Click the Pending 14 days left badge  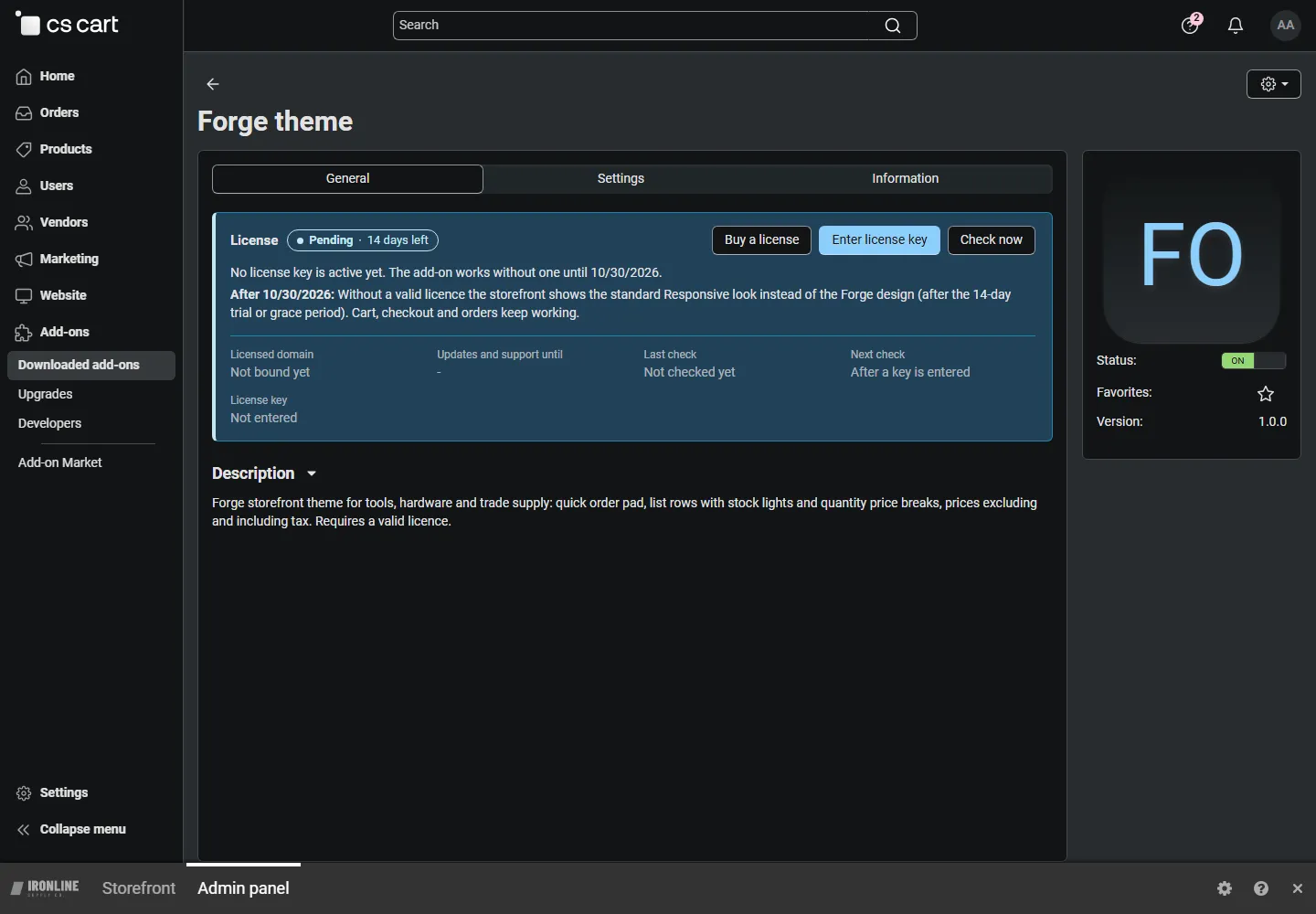pyautogui.click(x=363, y=240)
